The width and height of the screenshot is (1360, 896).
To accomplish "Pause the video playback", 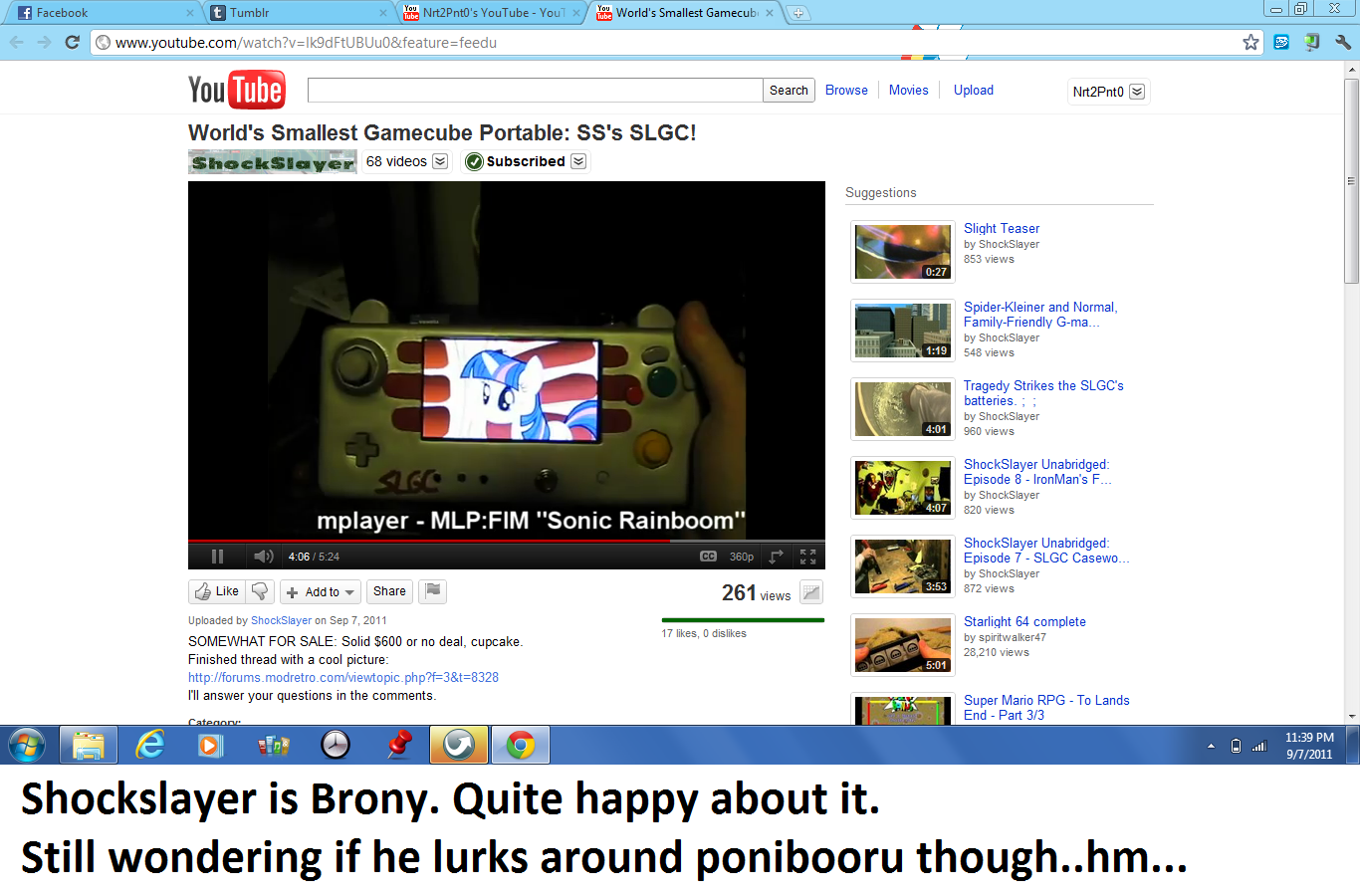I will tap(217, 557).
